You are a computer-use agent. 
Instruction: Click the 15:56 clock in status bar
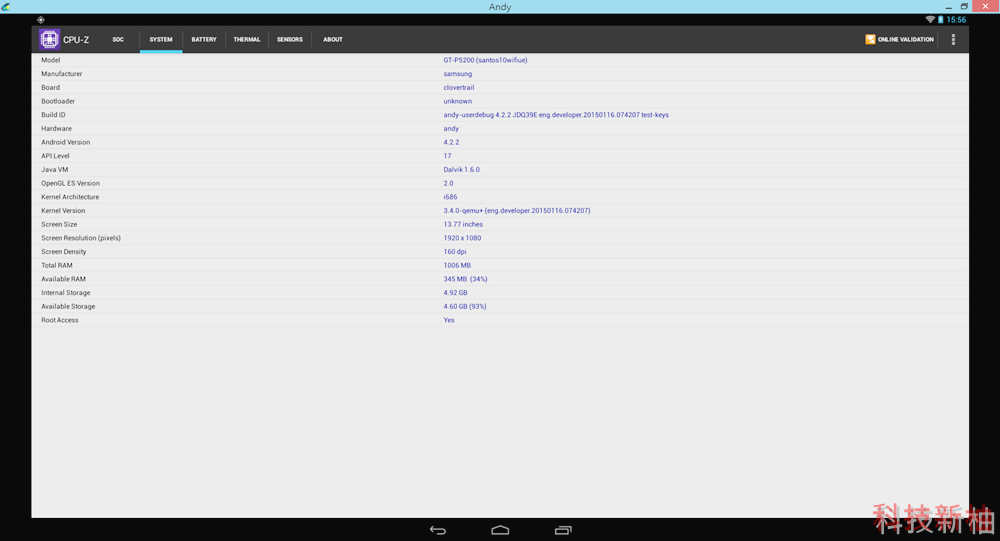tap(956, 20)
